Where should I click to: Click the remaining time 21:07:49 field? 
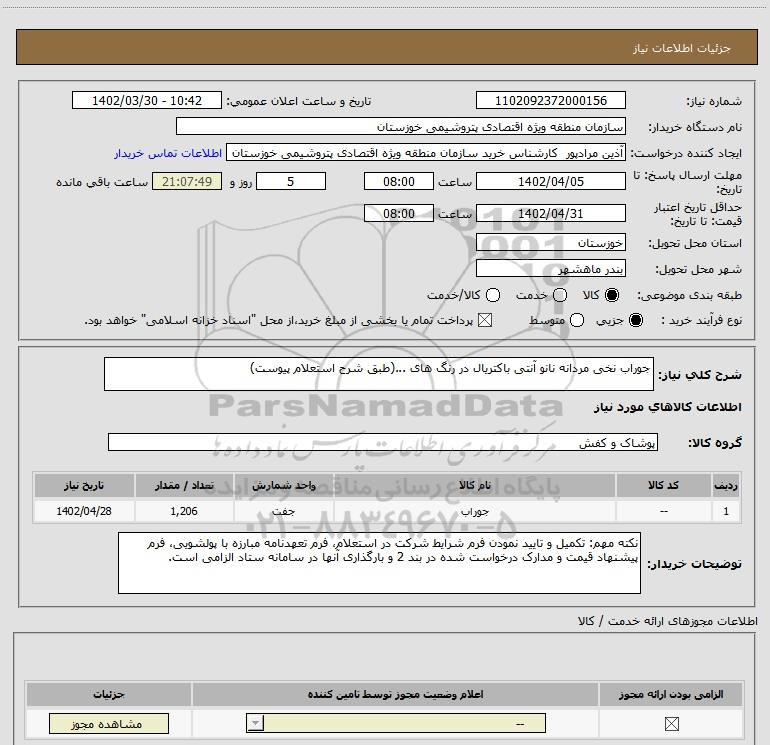(187, 182)
